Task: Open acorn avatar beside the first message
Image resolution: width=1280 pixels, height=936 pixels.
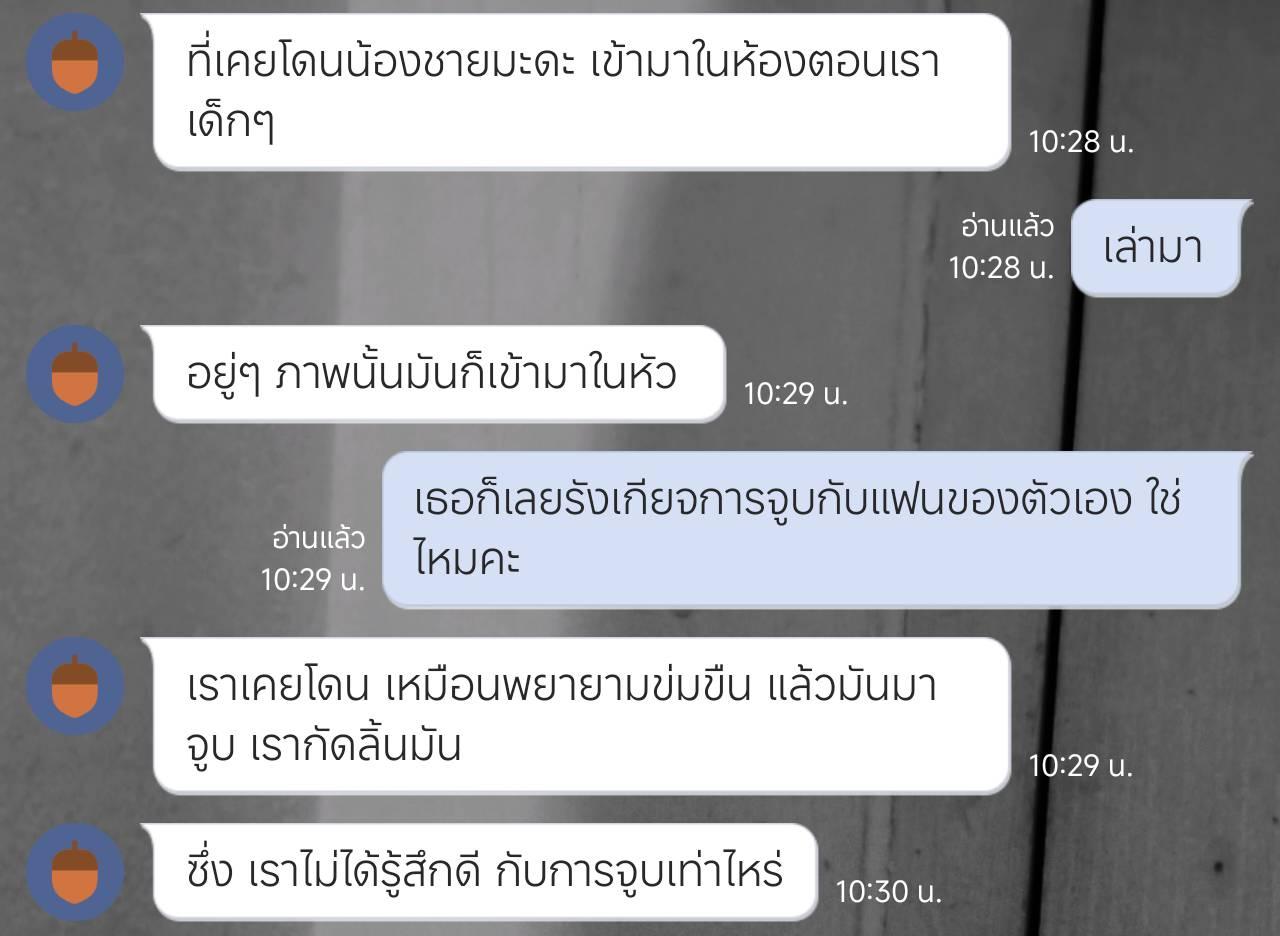Action: coord(75,62)
